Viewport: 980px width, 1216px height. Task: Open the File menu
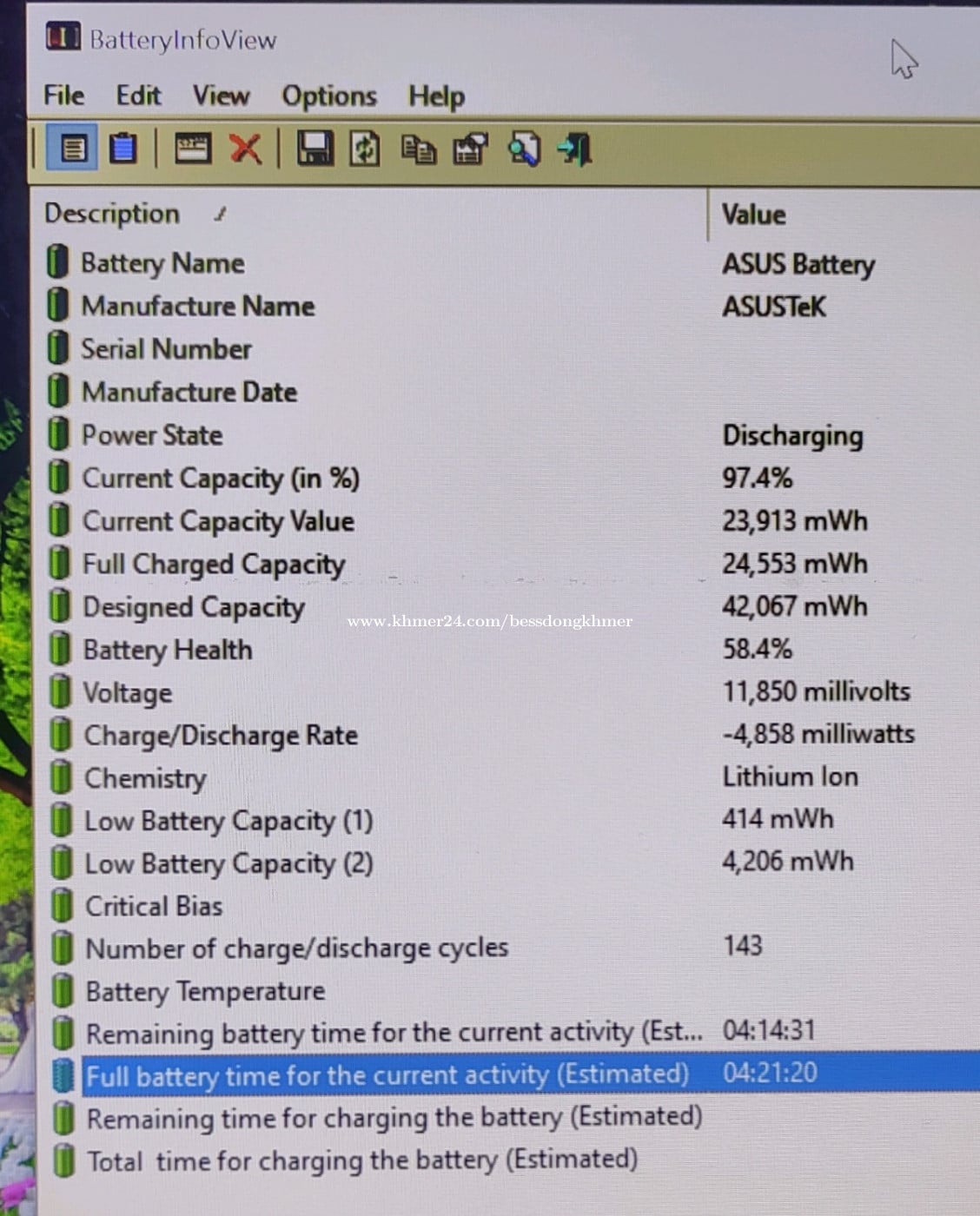click(63, 95)
